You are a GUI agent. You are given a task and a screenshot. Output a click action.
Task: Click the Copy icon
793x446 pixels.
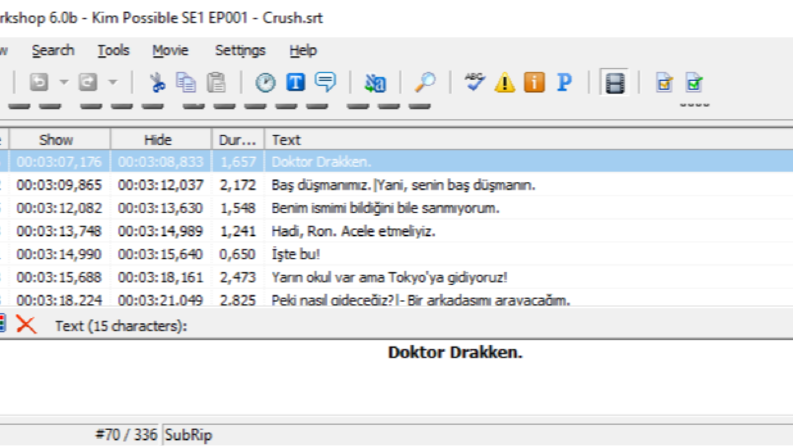[186, 82]
